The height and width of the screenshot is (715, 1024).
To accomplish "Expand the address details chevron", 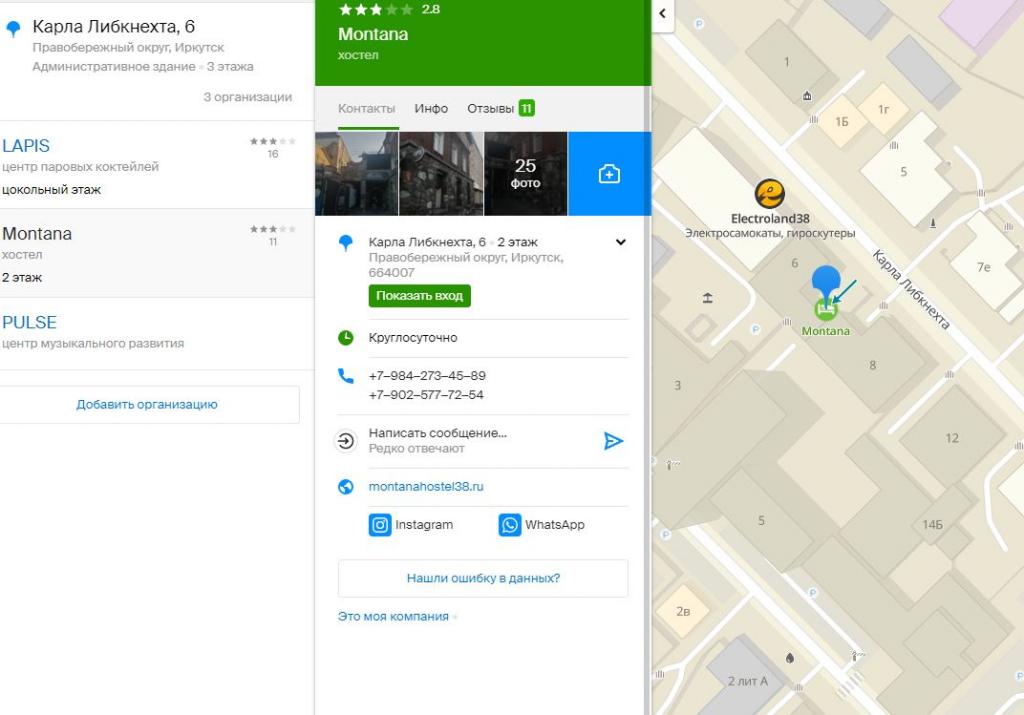I will (621, 243).
